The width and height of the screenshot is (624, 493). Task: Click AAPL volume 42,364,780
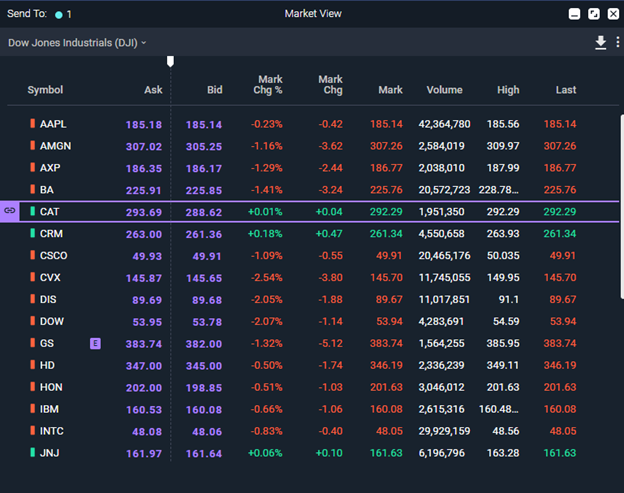[444, 124]
